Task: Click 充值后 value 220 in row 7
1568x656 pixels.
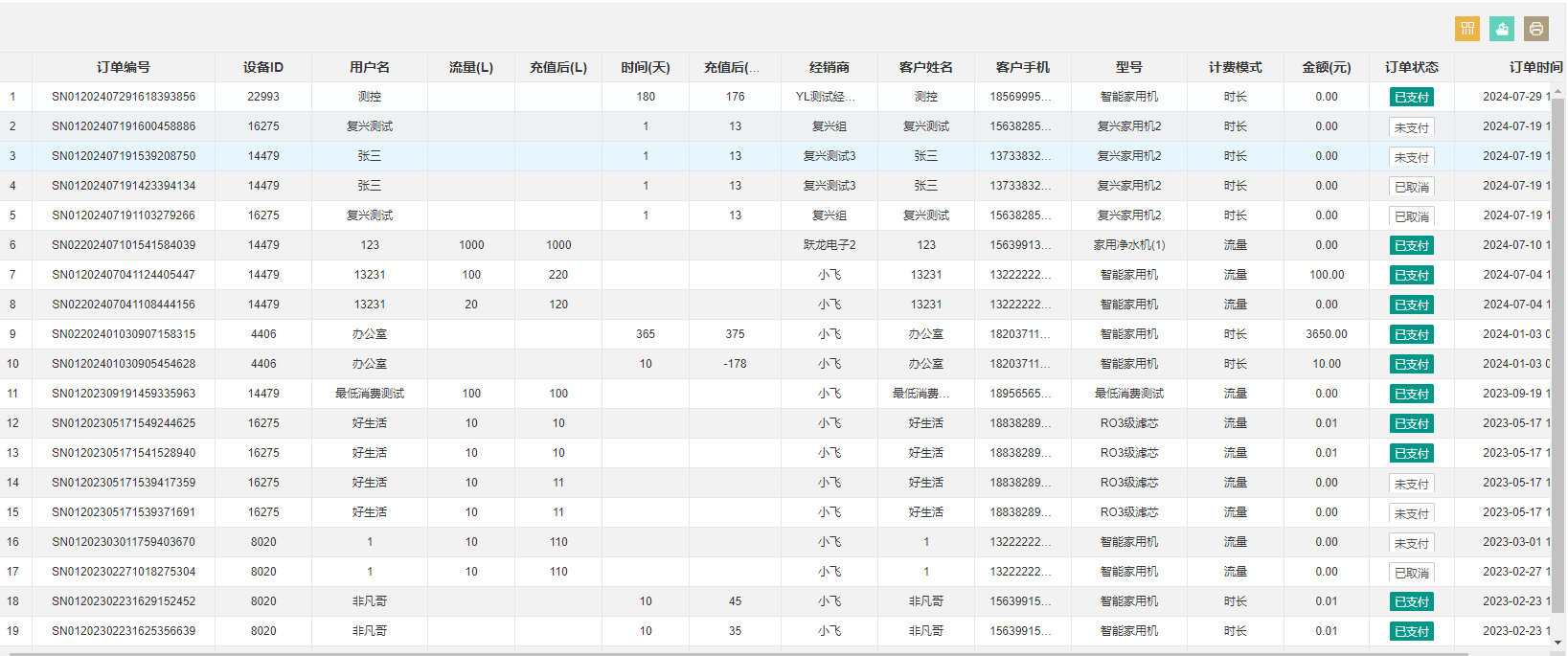Action: pos(558,275)
